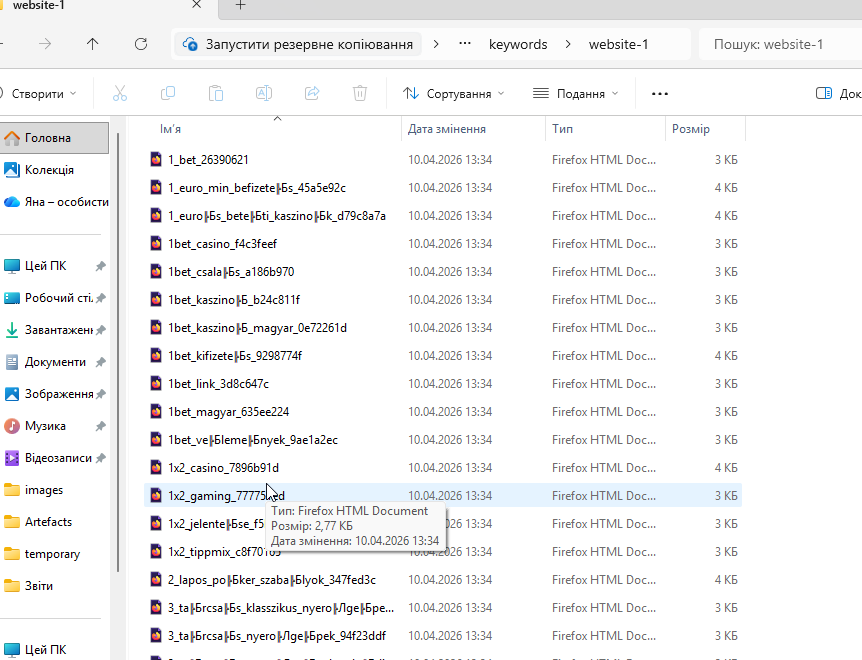The image size is (862, 660).
Task: Open dropdown chevron after keywords breadcrumb
Action: pyautogui.click(x=568, y=44)
